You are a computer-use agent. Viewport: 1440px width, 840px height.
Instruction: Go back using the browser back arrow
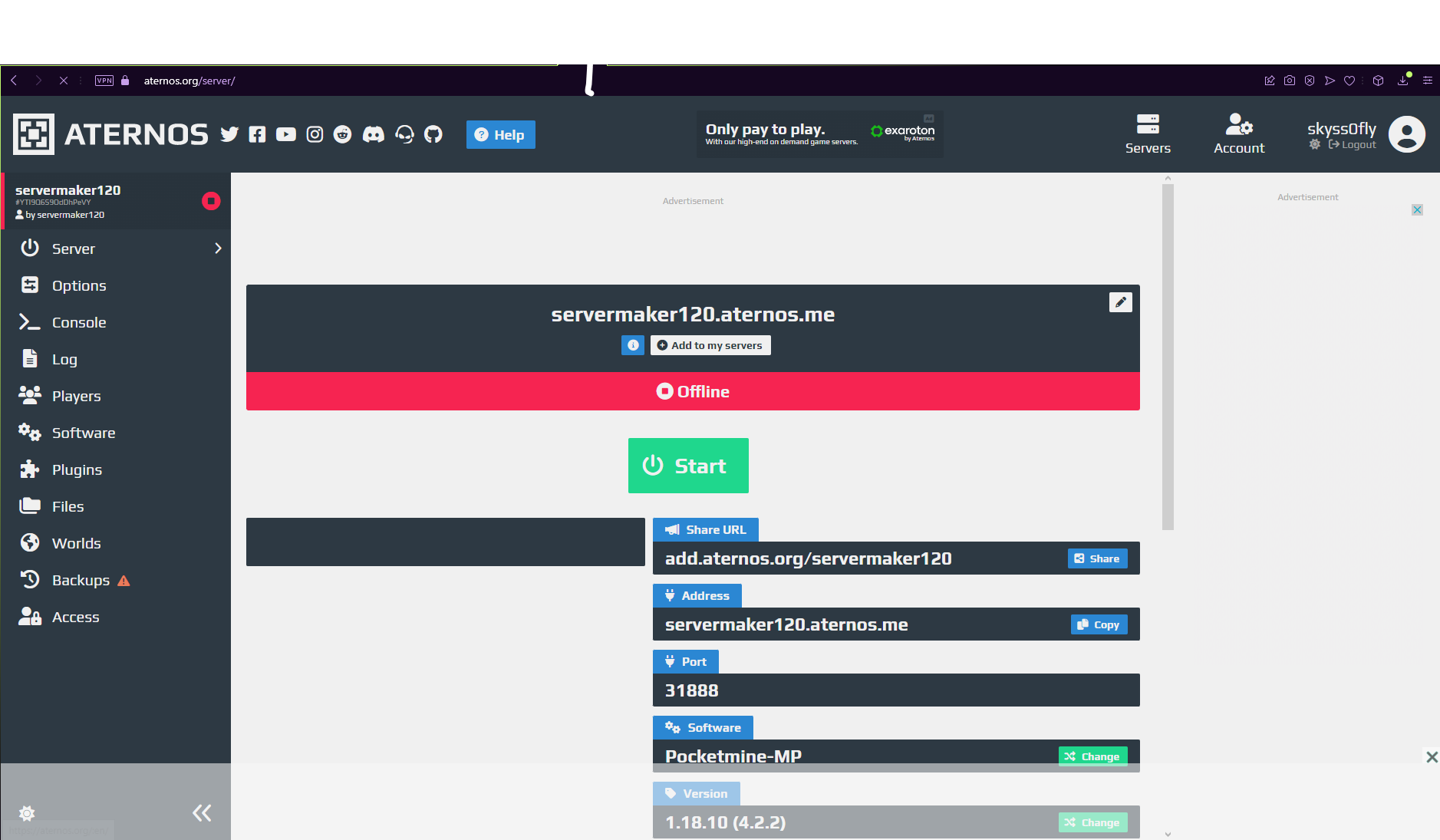click(14, 81)
